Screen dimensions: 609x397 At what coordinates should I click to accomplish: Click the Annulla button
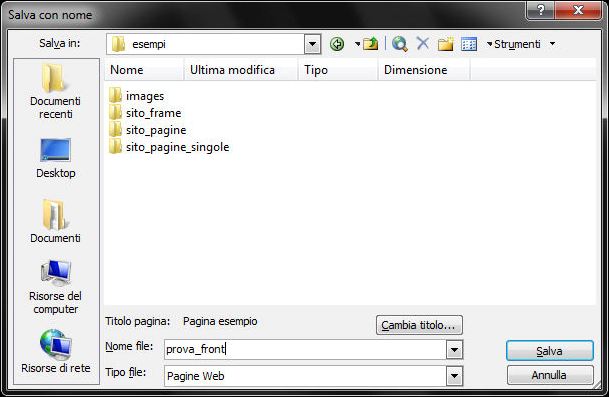click(x=550, y=375)
